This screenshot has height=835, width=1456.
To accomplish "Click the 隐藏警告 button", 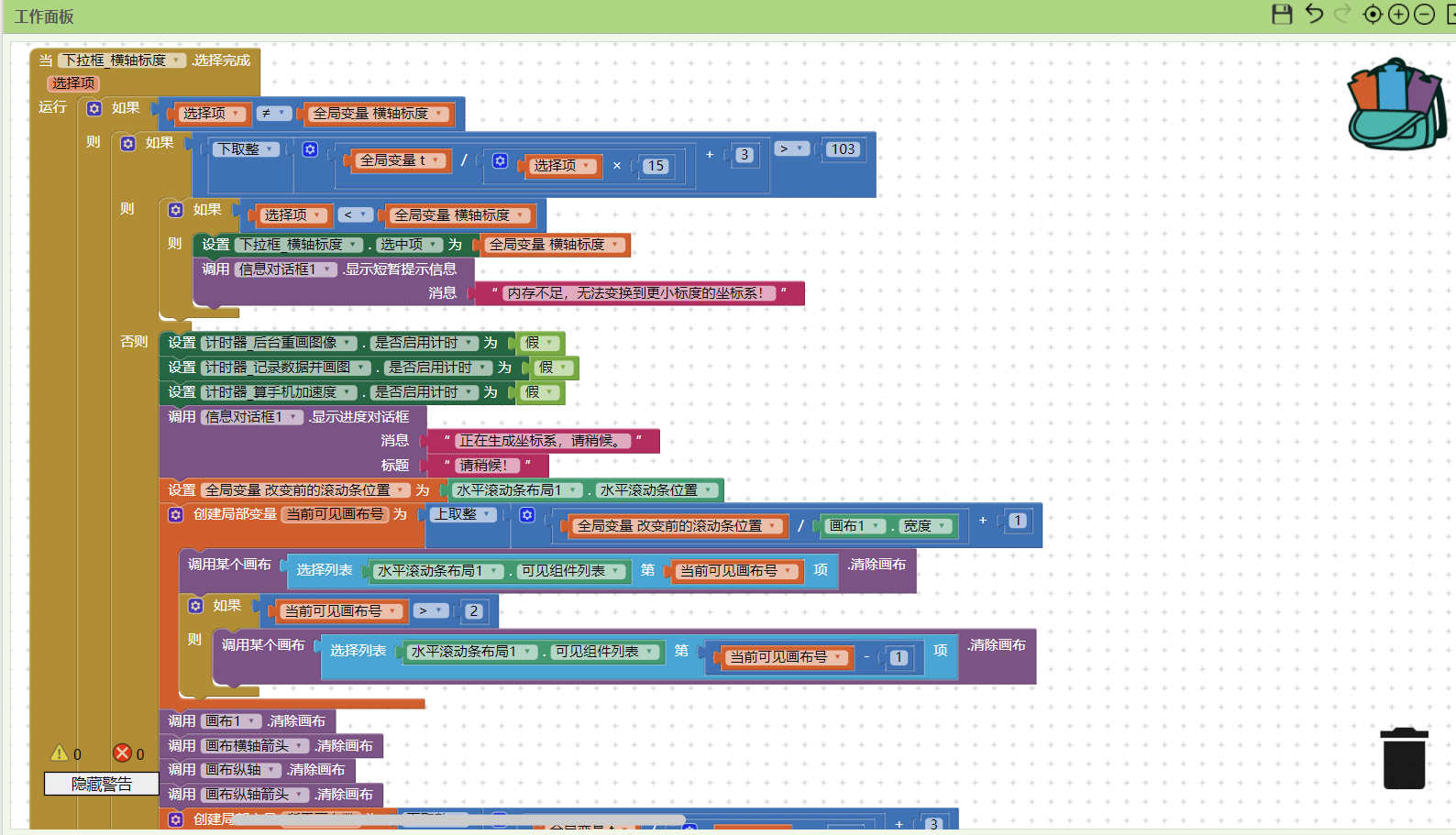I will [x=102, y=784].
